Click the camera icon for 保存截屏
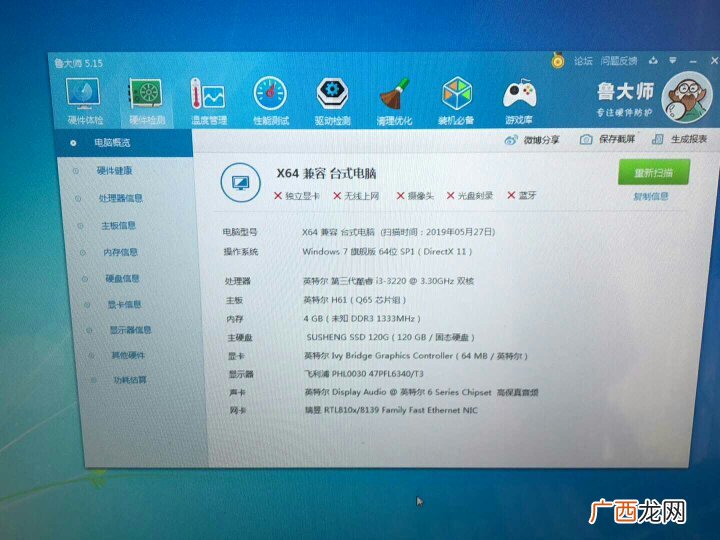Screen dimensions: 720x540 pos(585,140)
